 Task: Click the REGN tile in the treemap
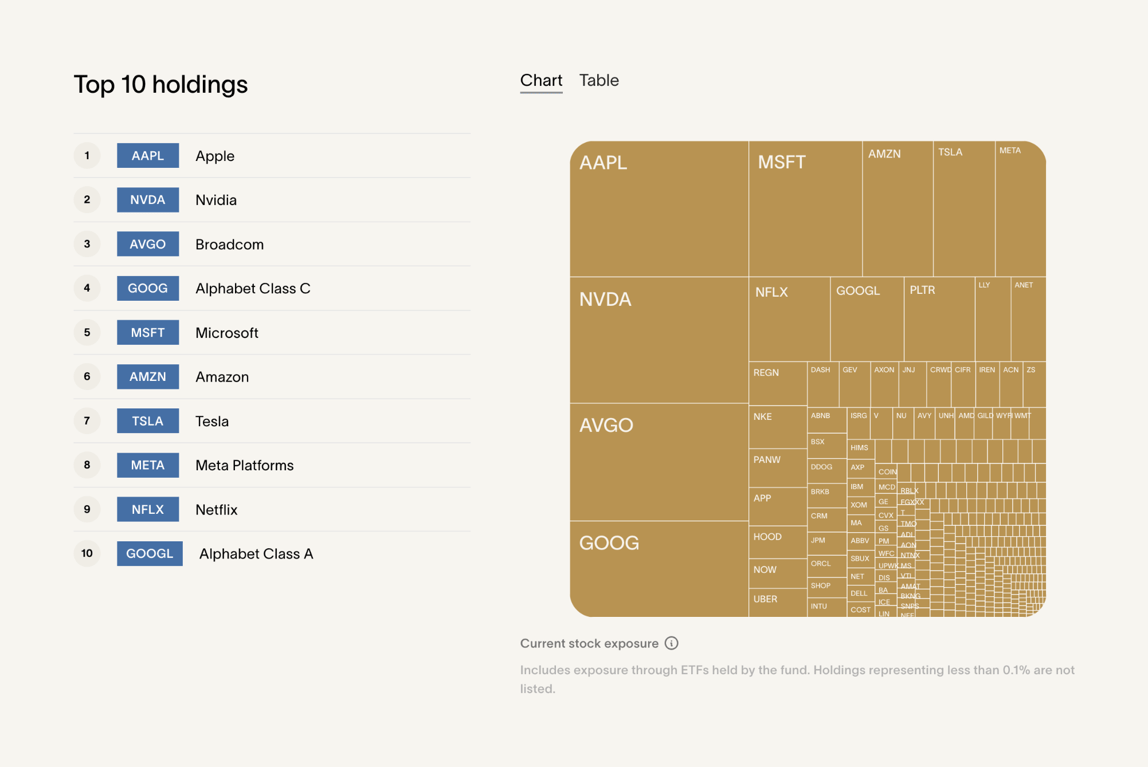[x=778, y=383]
